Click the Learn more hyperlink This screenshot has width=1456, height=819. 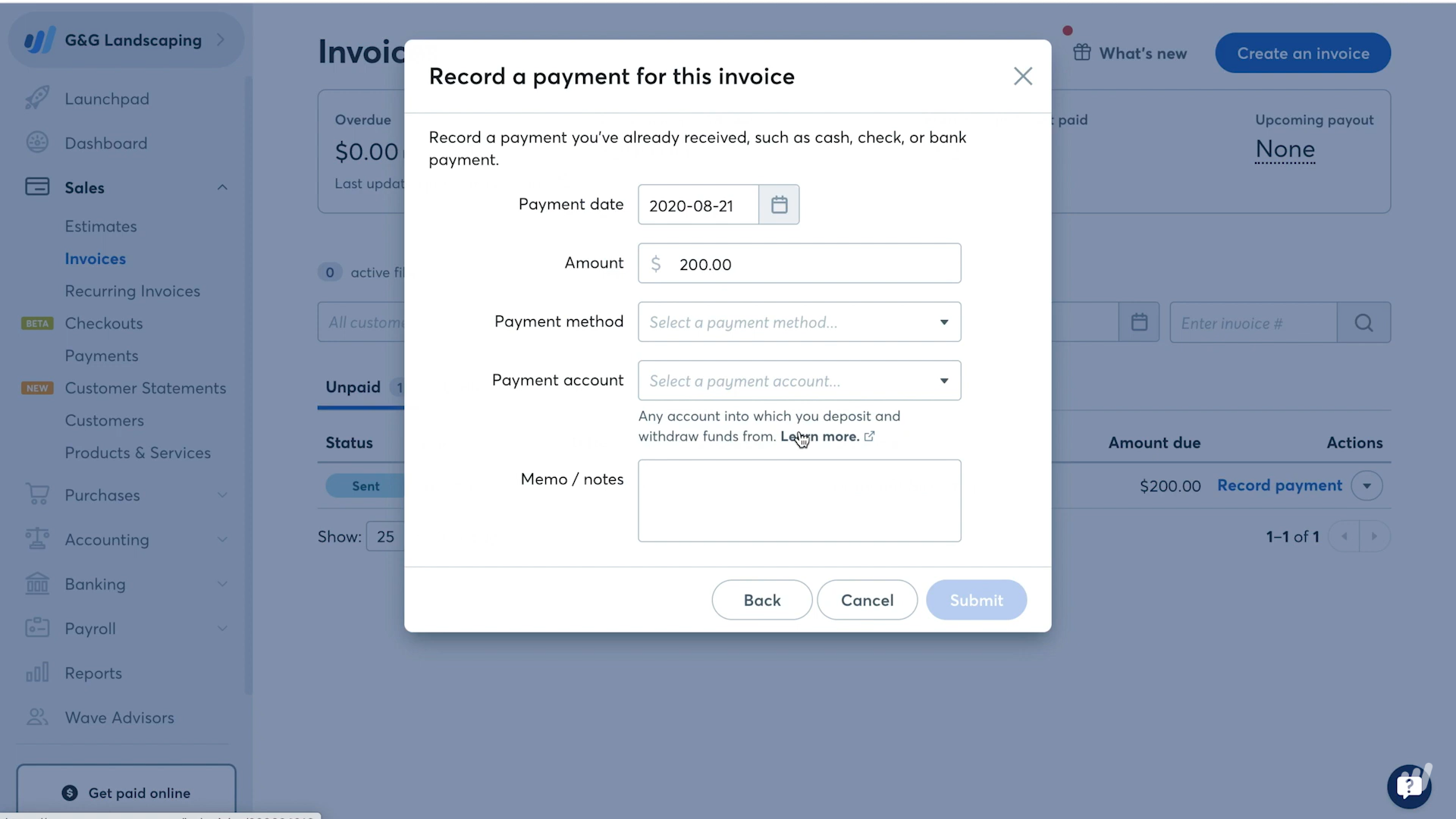point(820,437)
